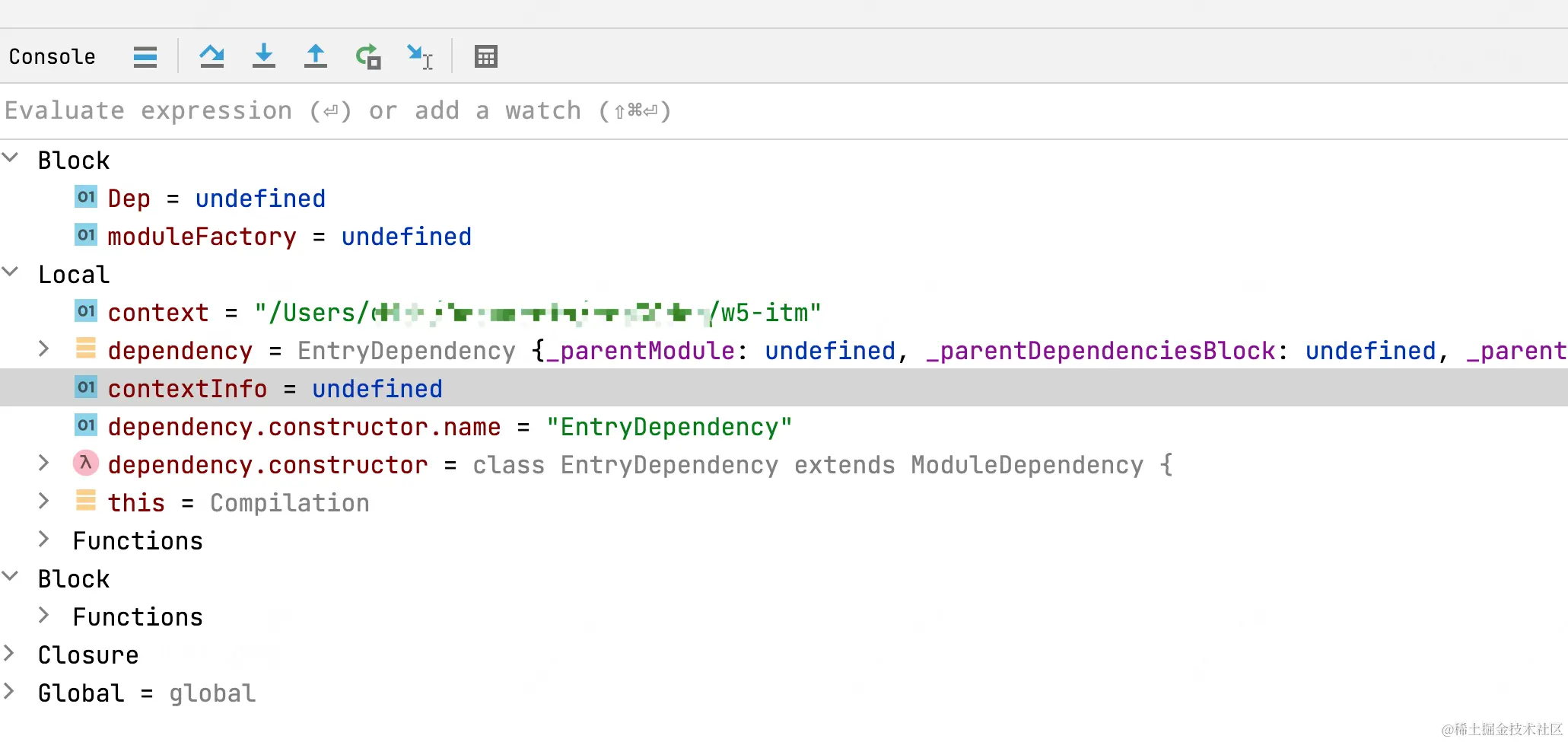Click the primitive icon beside contextInfo
Screen dimensions: 1568x742
click(86, 387)
